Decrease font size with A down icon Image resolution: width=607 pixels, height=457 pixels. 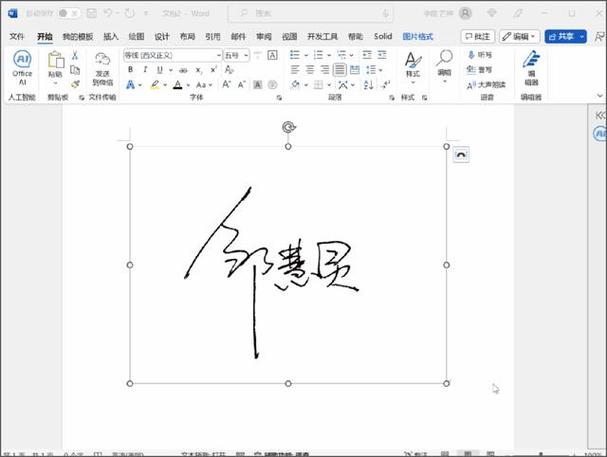coord(242,84)
